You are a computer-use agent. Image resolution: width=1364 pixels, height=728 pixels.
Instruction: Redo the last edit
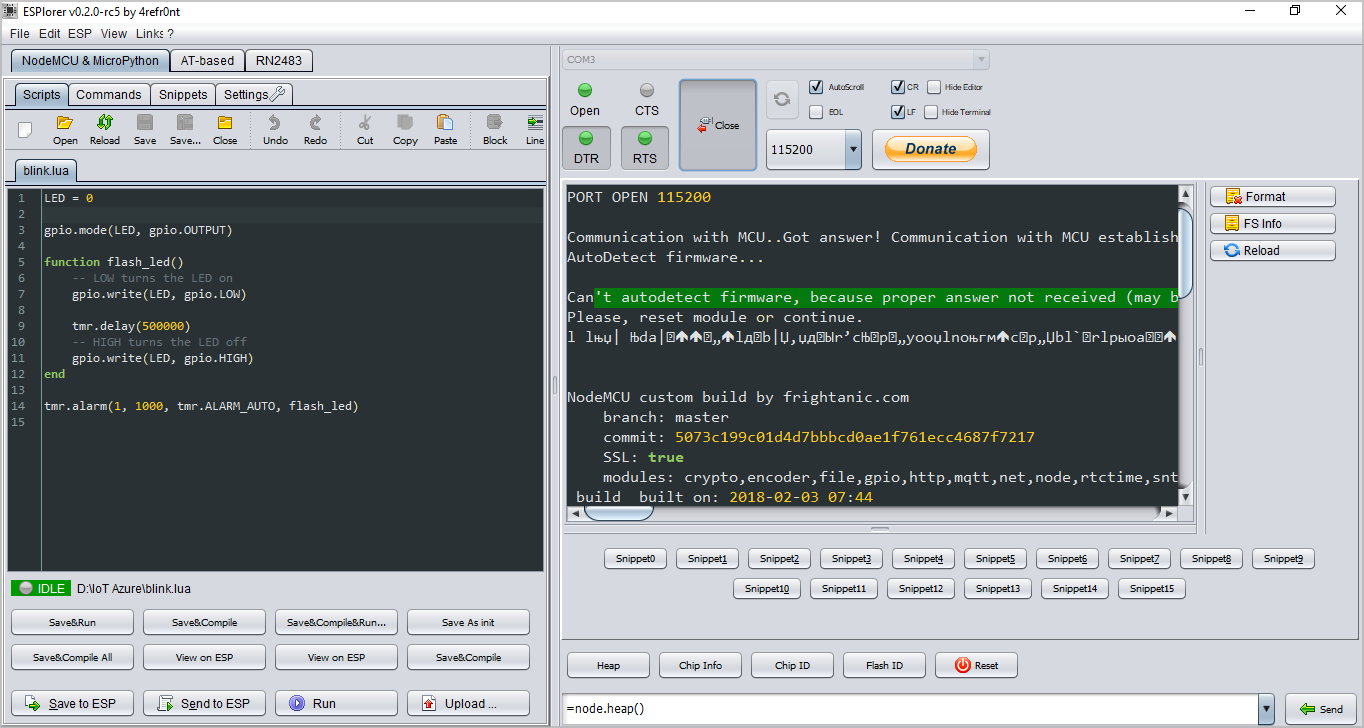314,128
